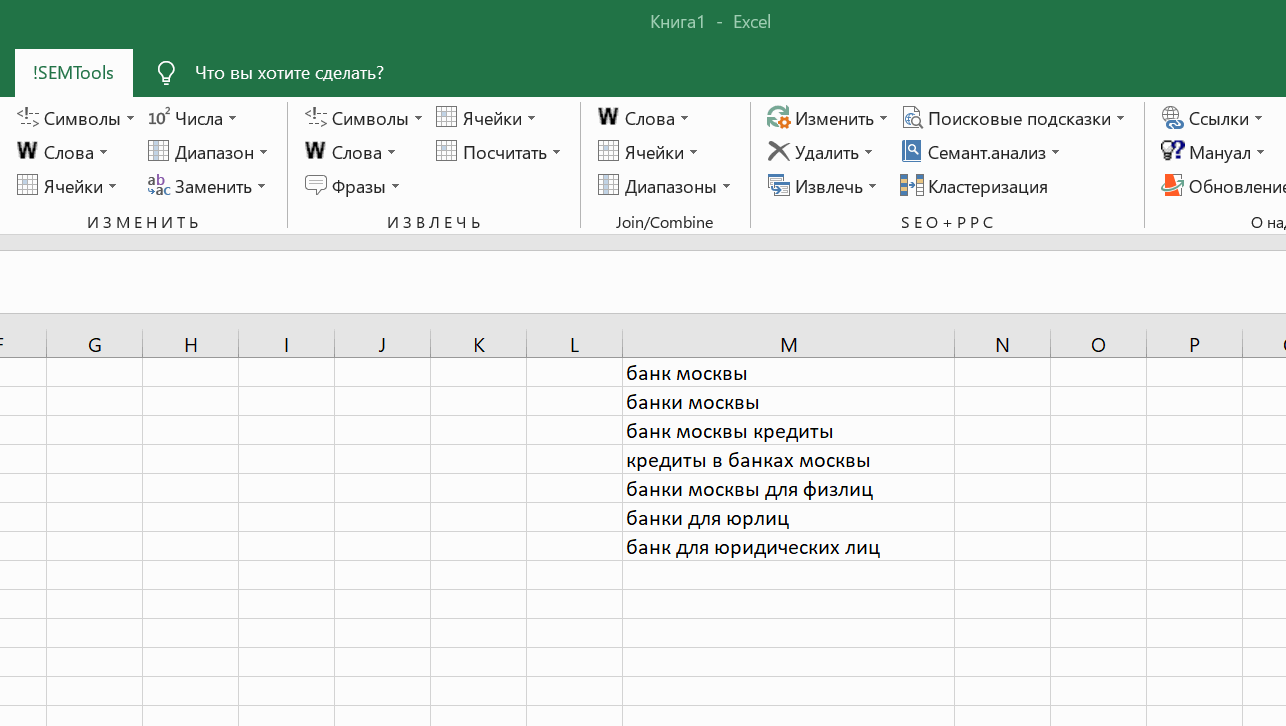Select cell containing 'банки москвы'
This screenshot has width=1286, height=726.
click(789, 402)
